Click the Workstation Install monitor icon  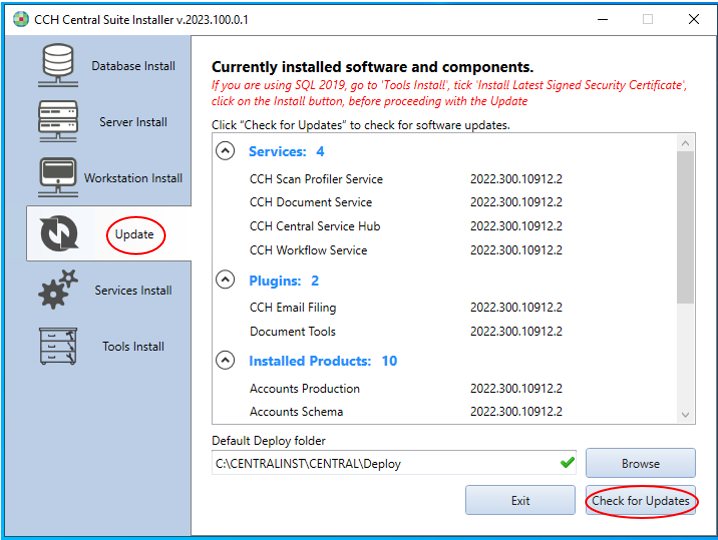click(58, 178)
